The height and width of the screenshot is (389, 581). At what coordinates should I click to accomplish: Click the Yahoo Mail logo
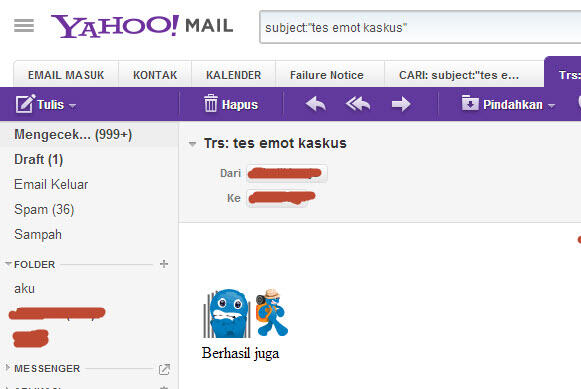point(142,26)
